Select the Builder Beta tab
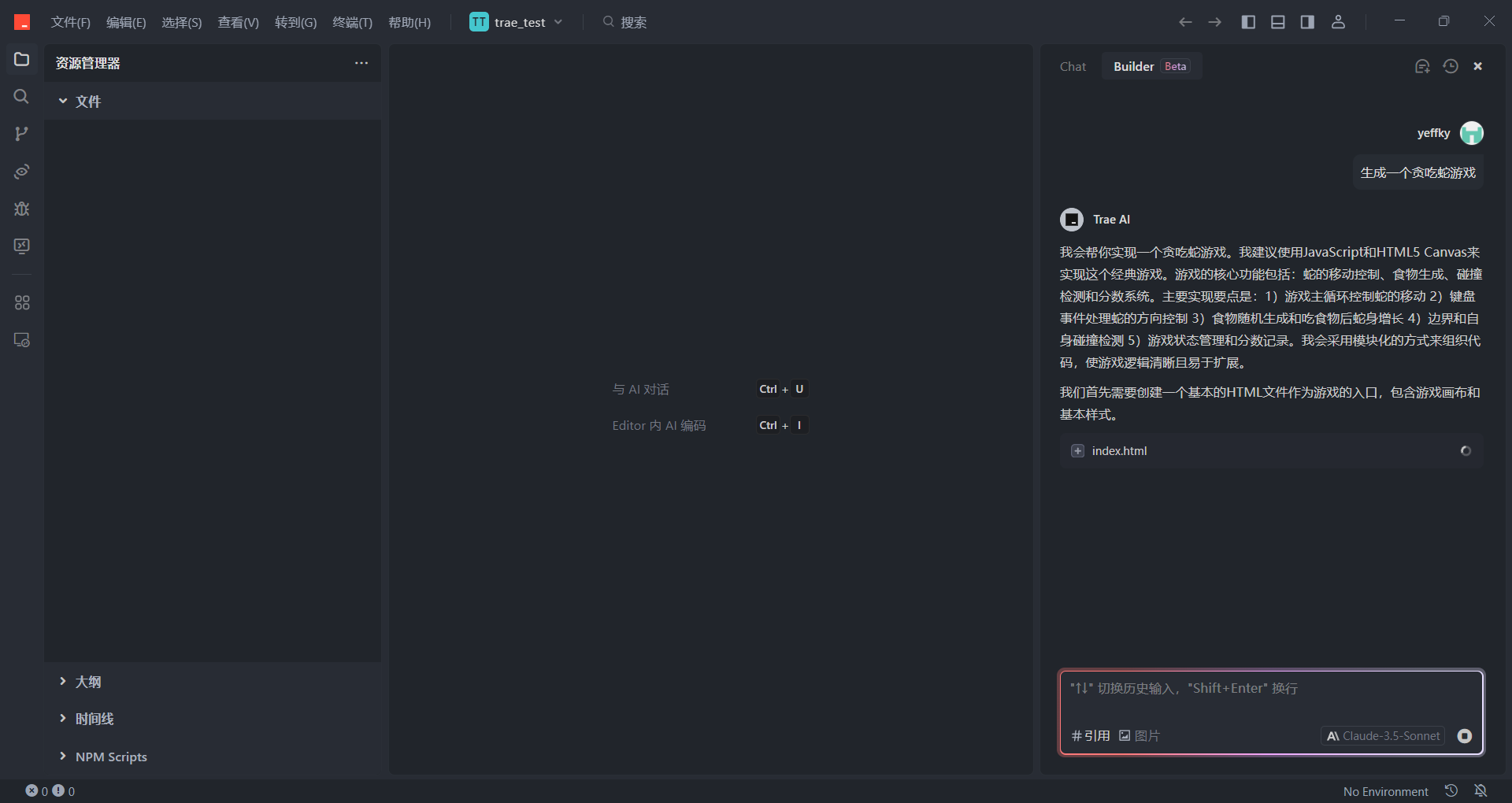Image resolution: width=1512 pixels, height=803 pixels. (x=1151, y=66)
